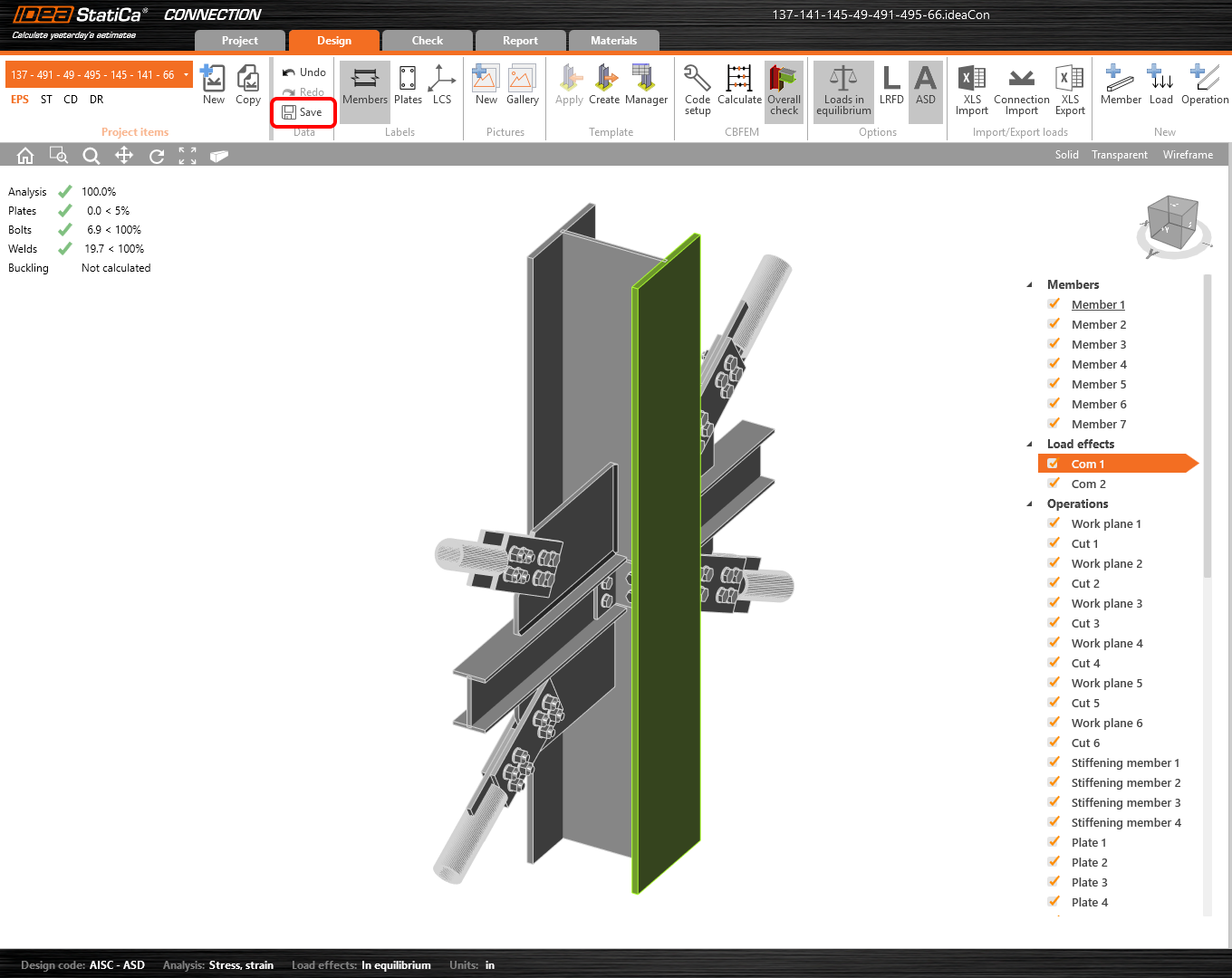Open the Code setup tool
Screen dimensions: 1232x978
pyautogui.click(x=698, y=89)
